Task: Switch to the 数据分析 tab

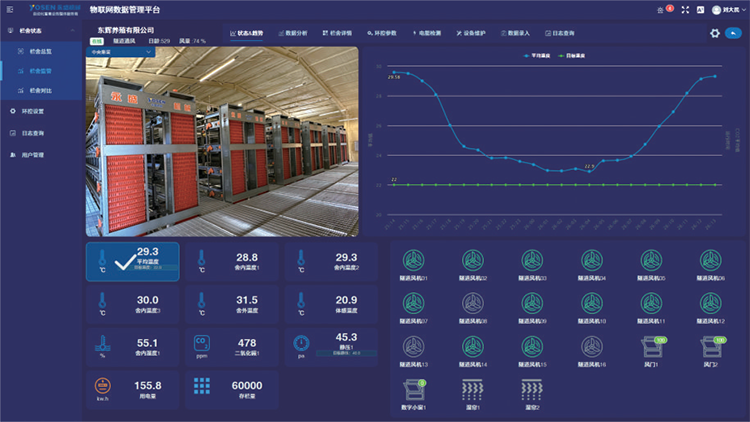Action: click(x=295, y=33)
